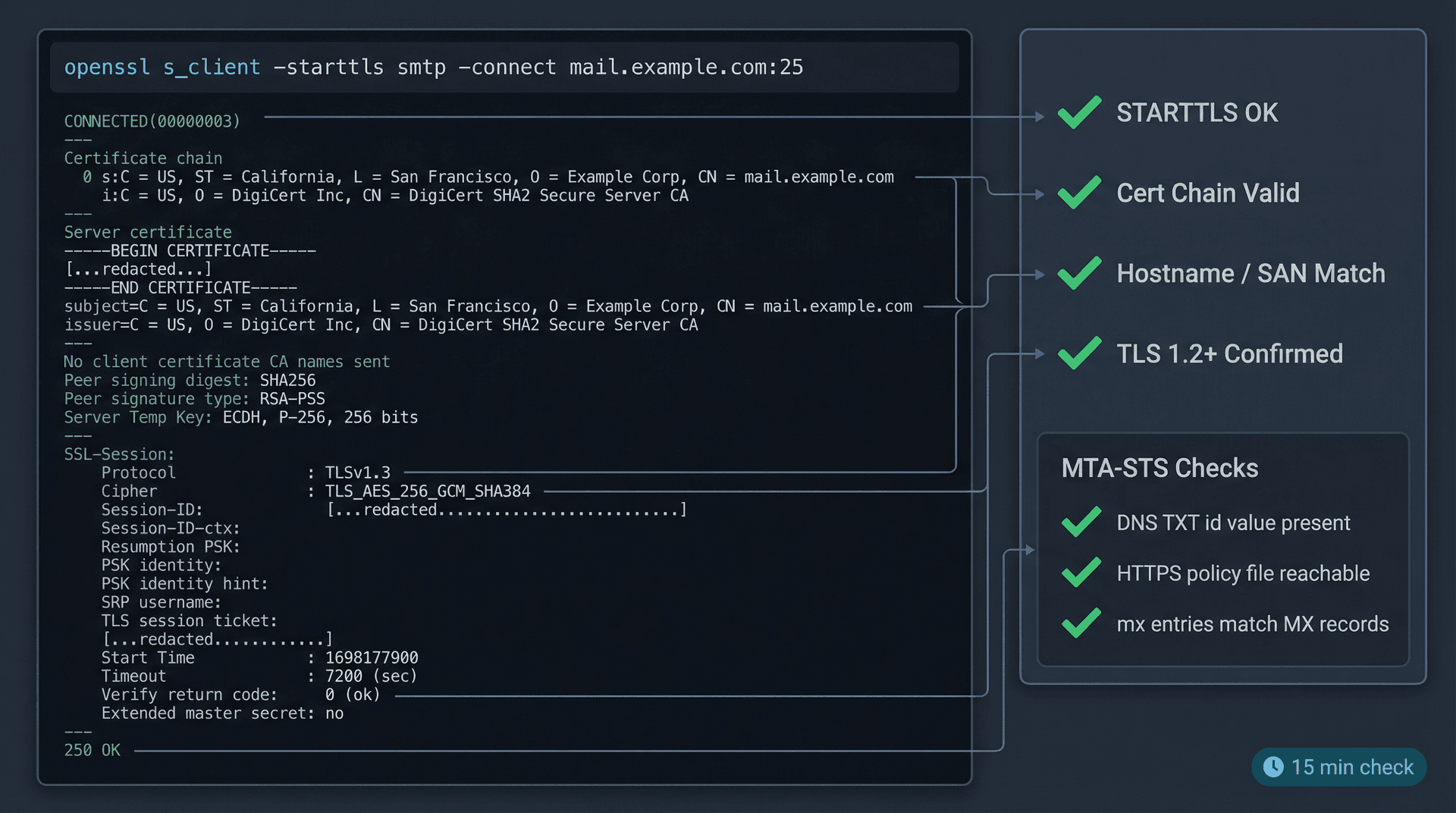Select the MTA-STS Checks panel header
The image size is (1456, 813).
[1159, 468]
